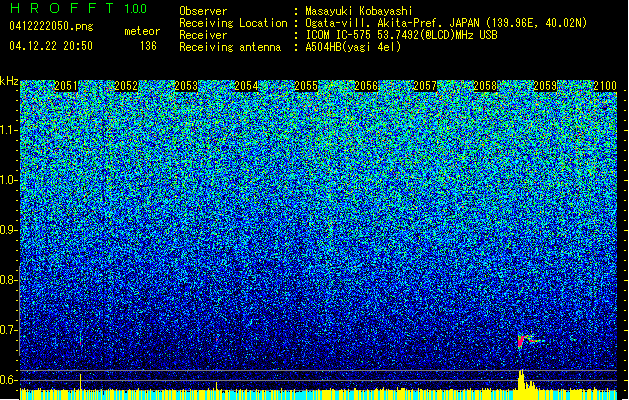Click the 1.1 frequency axis label

(9, 130)
